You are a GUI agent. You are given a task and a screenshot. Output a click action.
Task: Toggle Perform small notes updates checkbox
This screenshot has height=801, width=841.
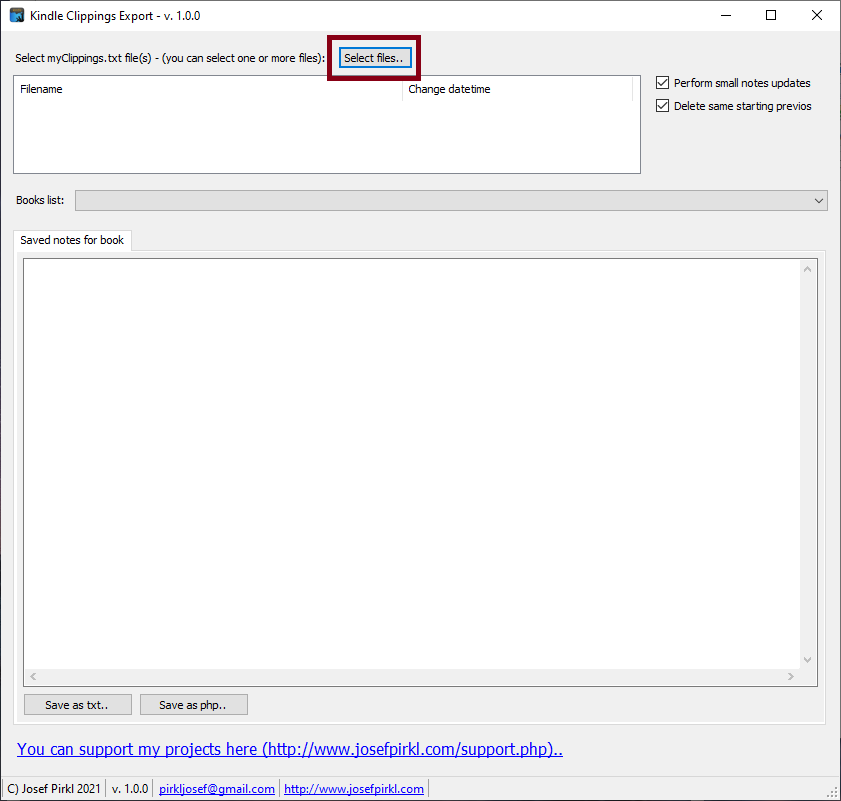(662, 83)
